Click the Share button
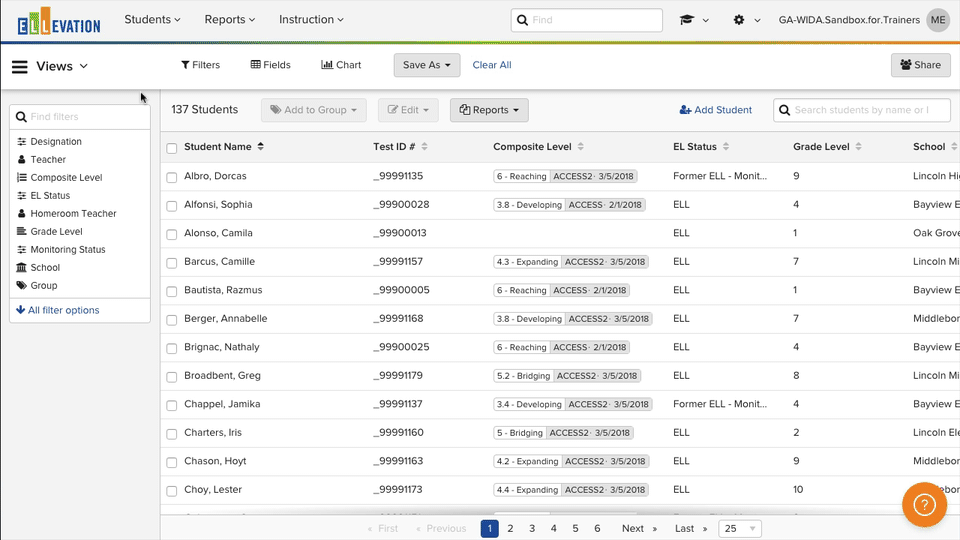 tap(920, 65)
